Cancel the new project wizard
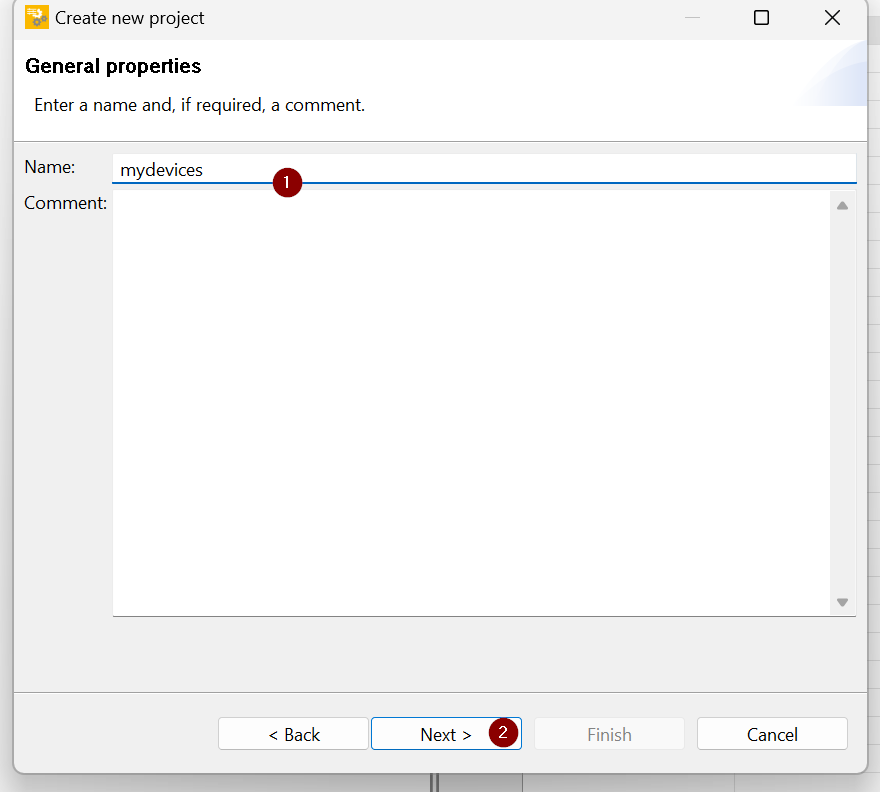 click(772, 734)
